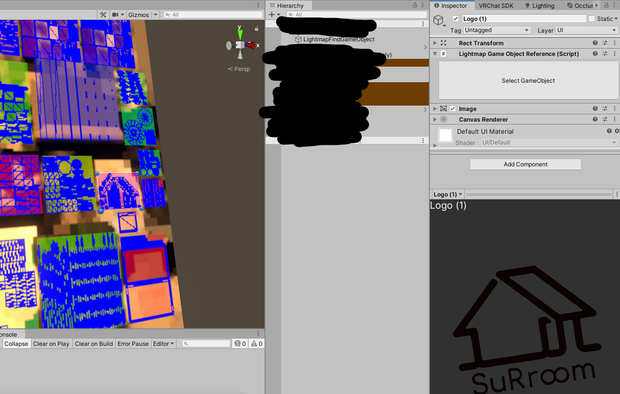
Task: Click the scene view lock icon
Action: pos(256,28)
